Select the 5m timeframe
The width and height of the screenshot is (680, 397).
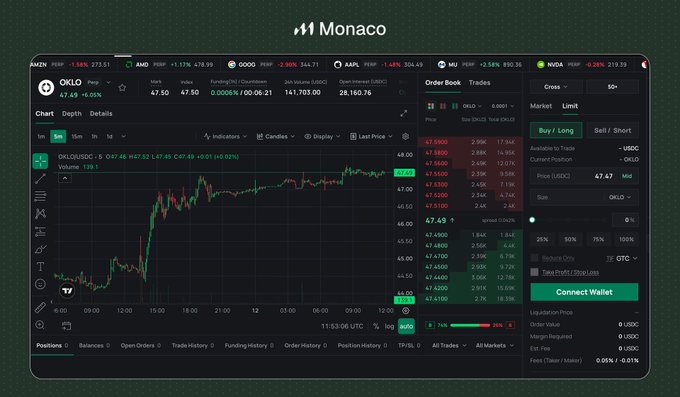58,137
